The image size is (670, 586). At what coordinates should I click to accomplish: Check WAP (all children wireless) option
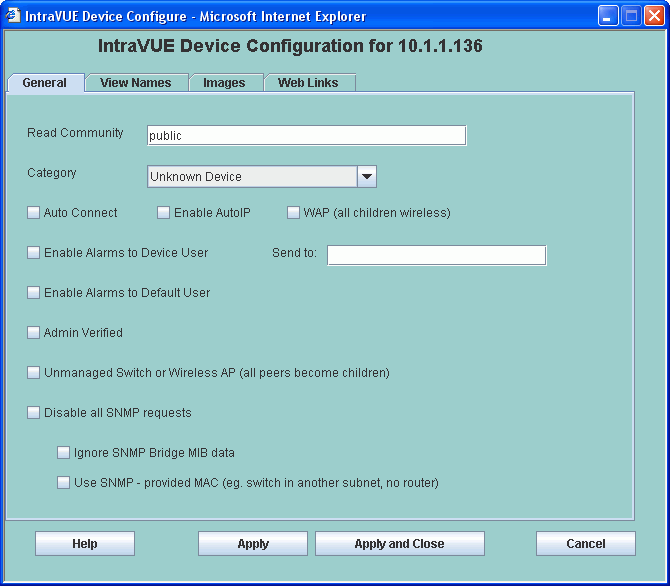click(293, 212)
